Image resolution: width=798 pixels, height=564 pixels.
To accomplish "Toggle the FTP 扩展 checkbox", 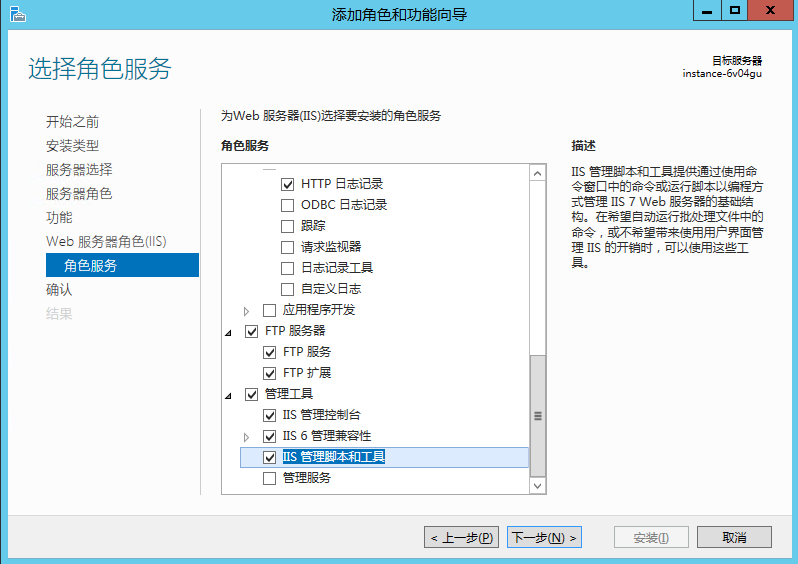I will click(269, 373).
